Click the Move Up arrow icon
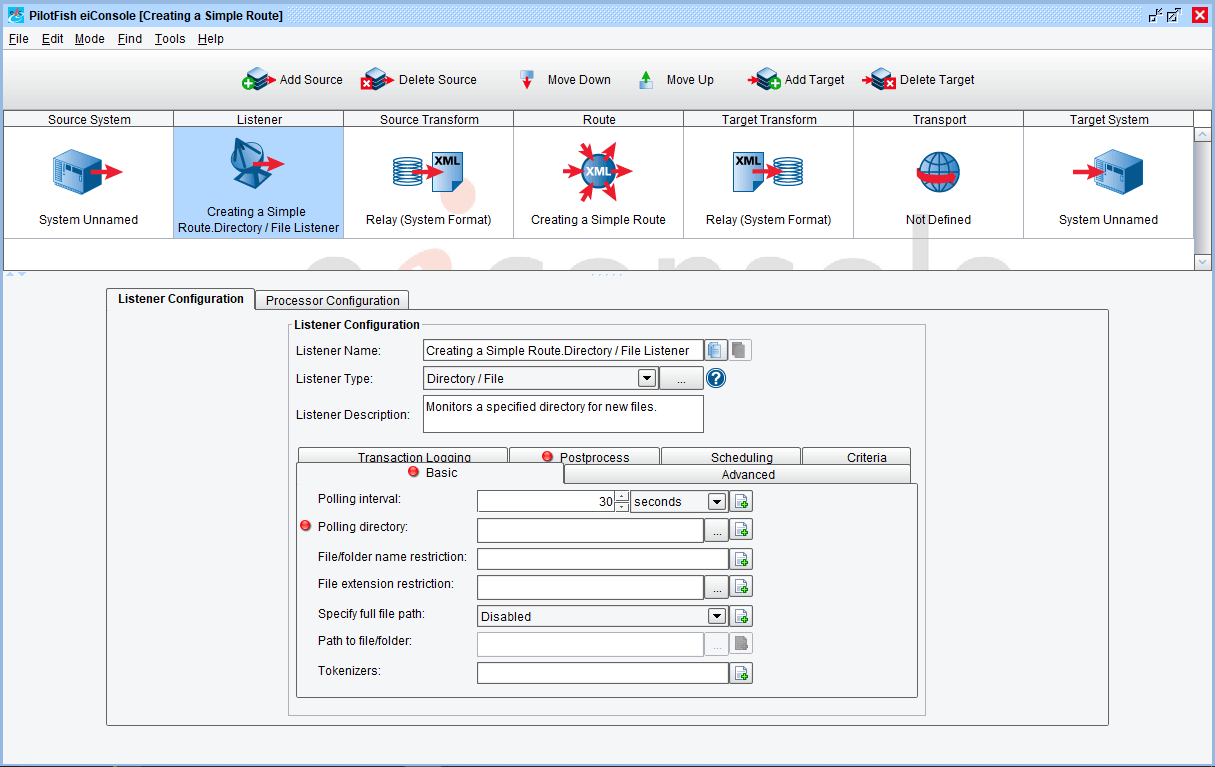The width and height of the screenshot is (1215, 767). [x=646, y=80]
